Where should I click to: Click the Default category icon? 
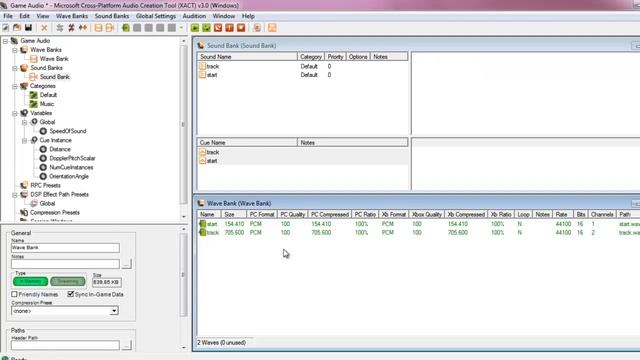[33, 95]
